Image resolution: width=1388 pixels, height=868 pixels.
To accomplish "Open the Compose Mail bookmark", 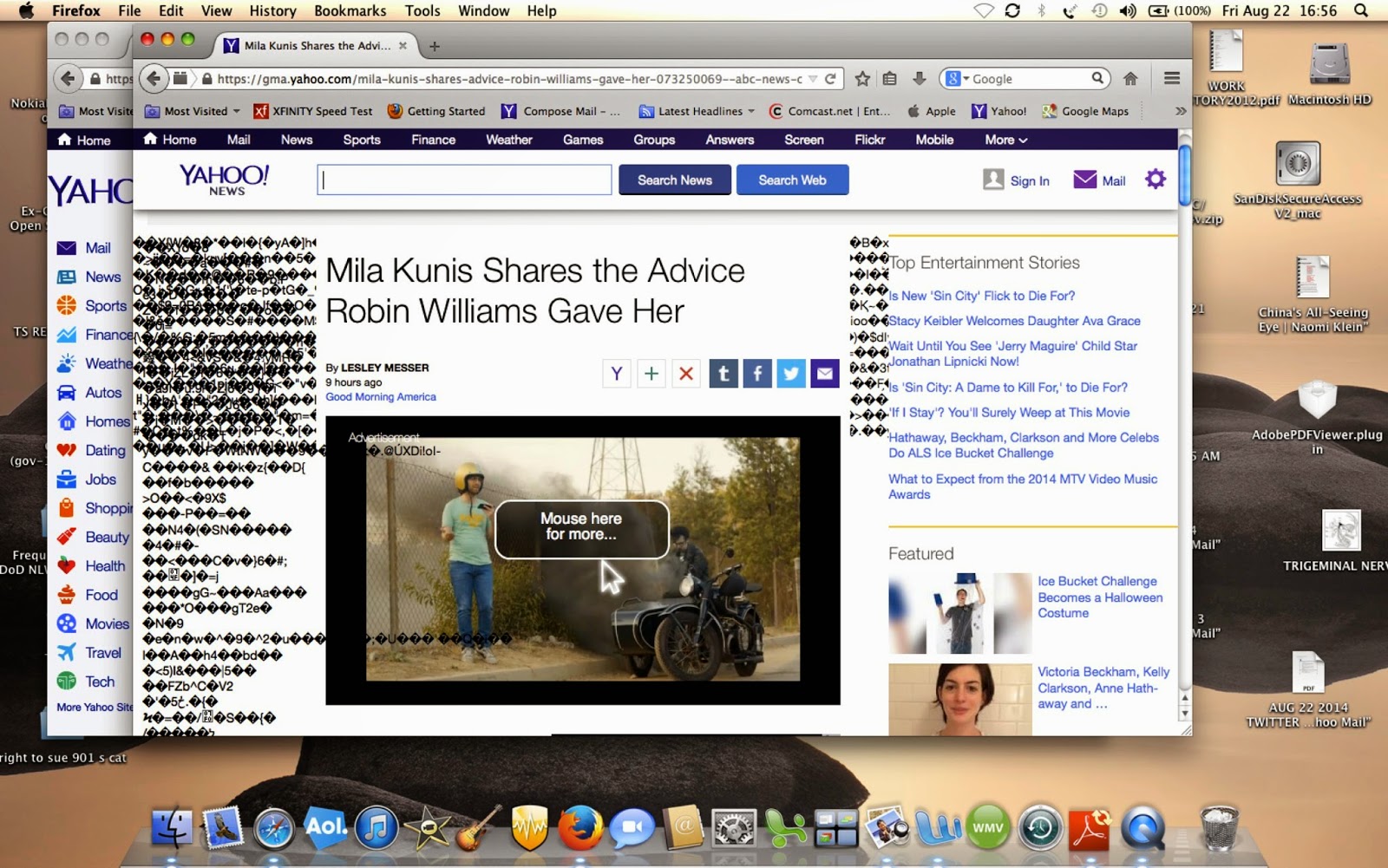I will click(x=561, y=111).
